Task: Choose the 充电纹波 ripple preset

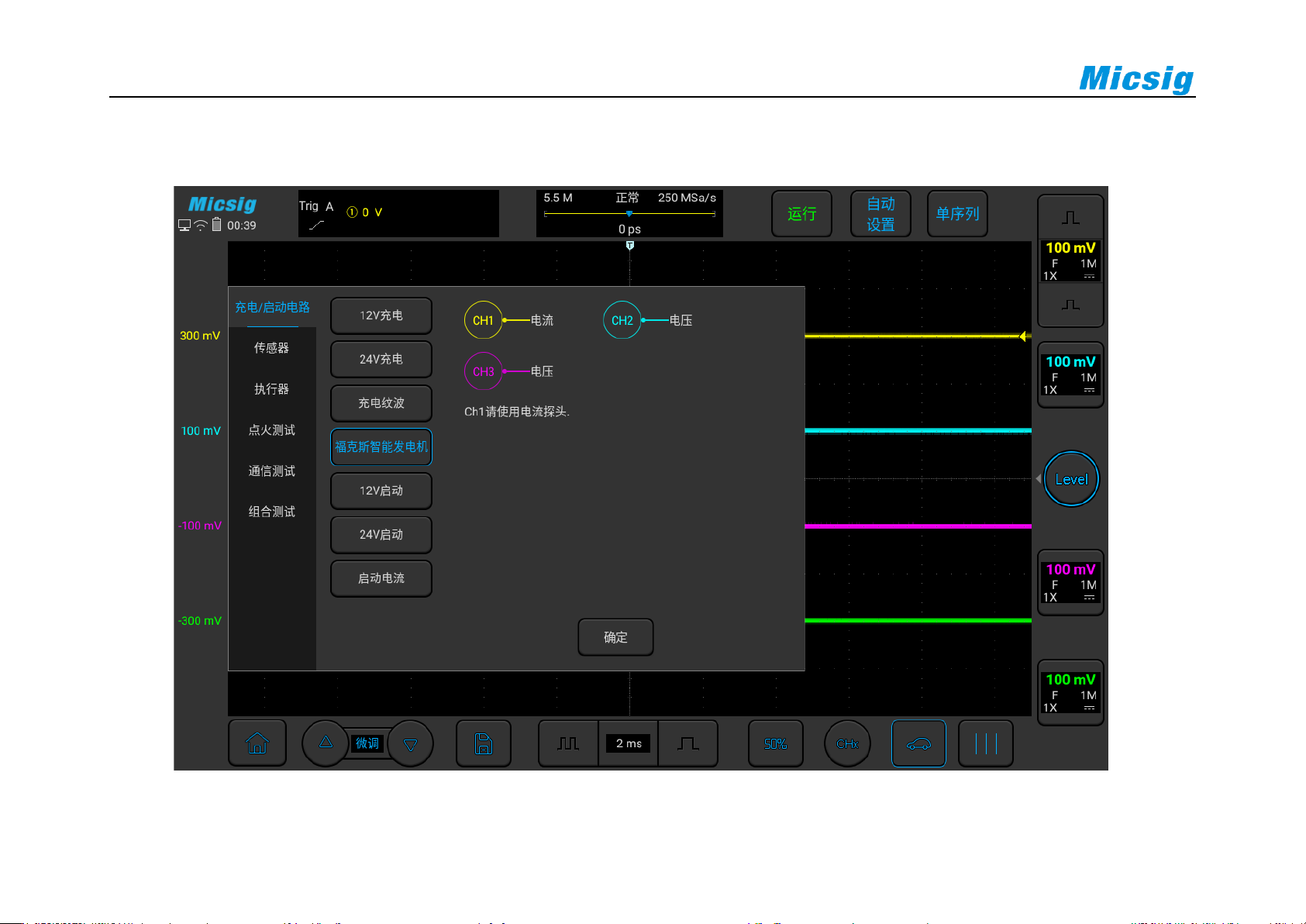Action: click(x=381, y=403)
